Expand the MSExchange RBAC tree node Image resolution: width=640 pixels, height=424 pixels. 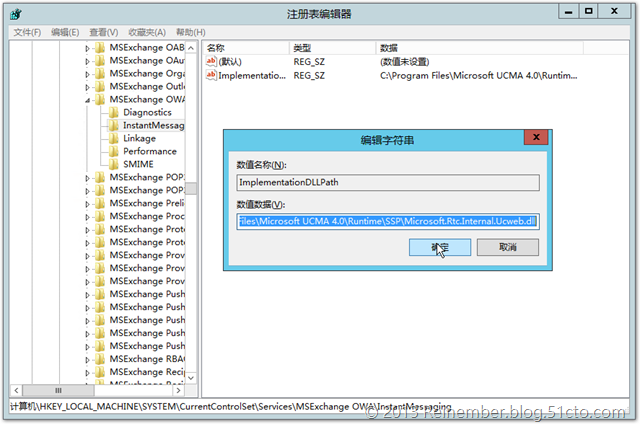88,359
